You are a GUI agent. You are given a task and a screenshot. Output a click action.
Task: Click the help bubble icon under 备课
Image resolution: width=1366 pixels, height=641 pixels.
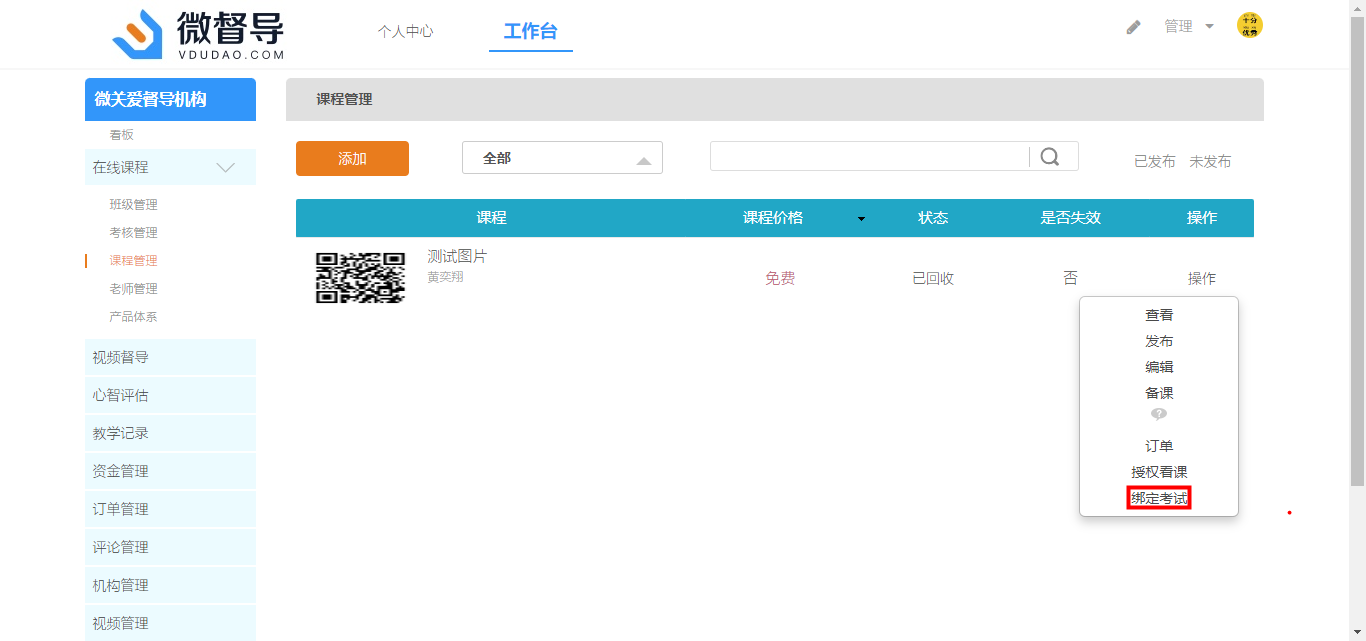[1158, 414]
